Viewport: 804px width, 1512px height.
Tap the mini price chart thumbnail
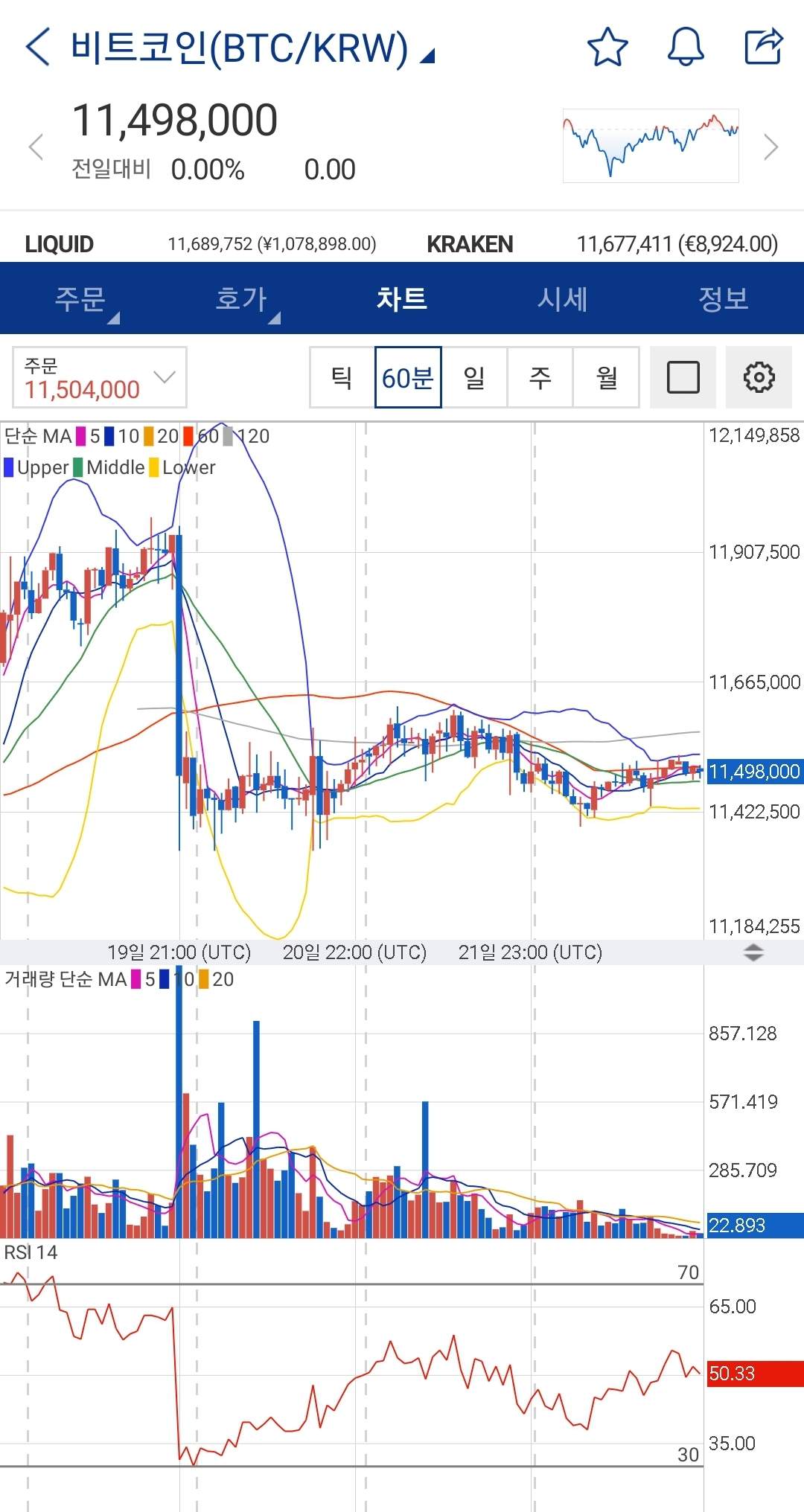[x=651, y=146]
